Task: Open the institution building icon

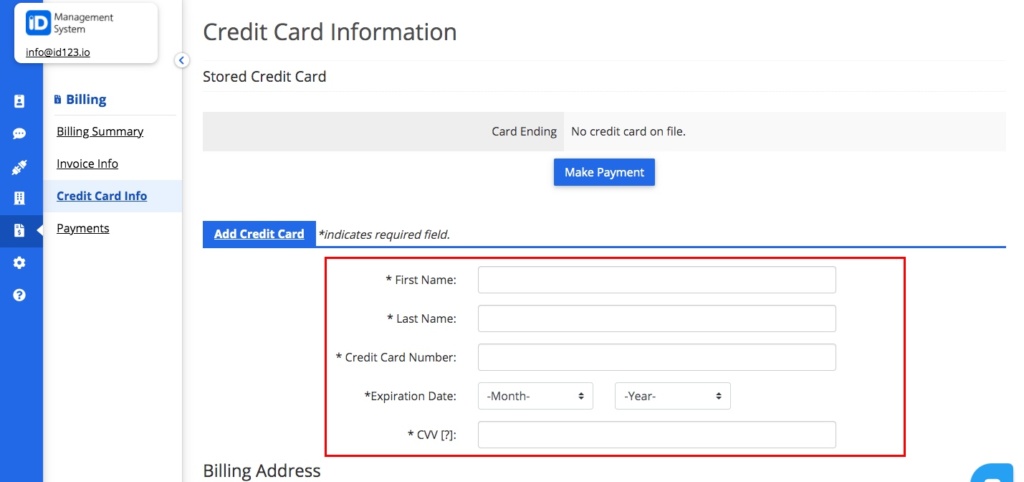Action: pyautogui.click(x=19, y=199)
